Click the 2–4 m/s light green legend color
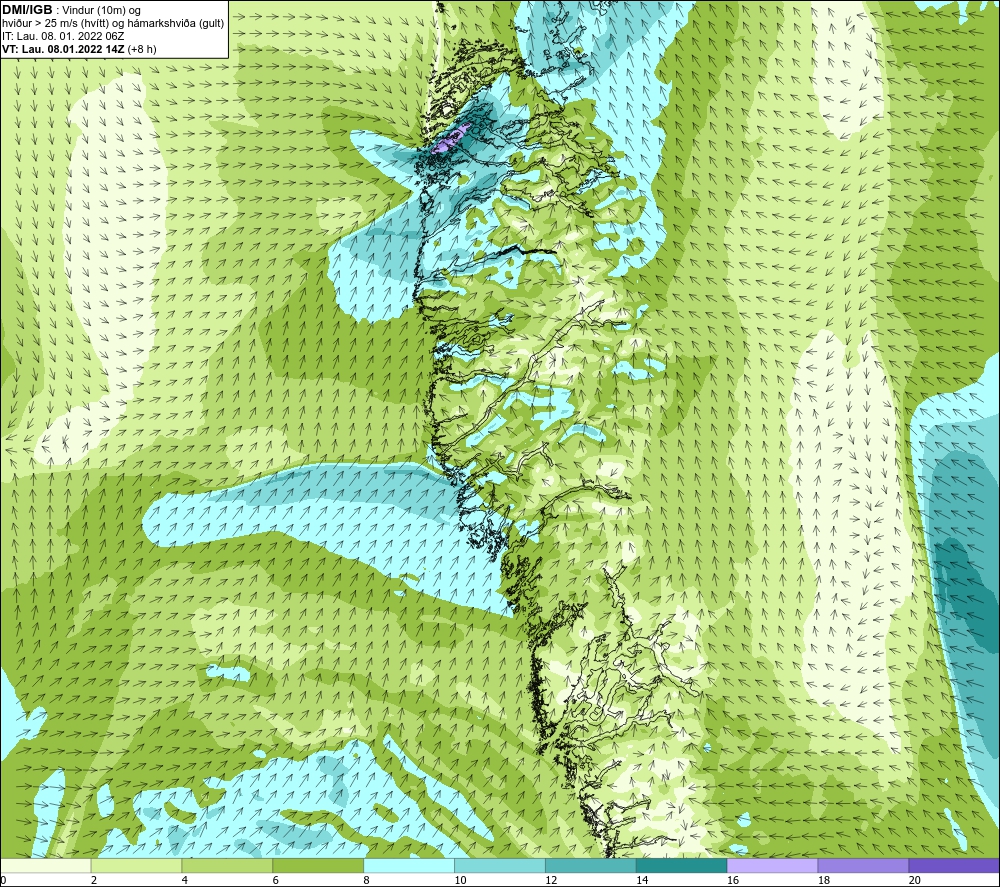The width and height of the screenshot is (1000, 887). coord(136,866)
